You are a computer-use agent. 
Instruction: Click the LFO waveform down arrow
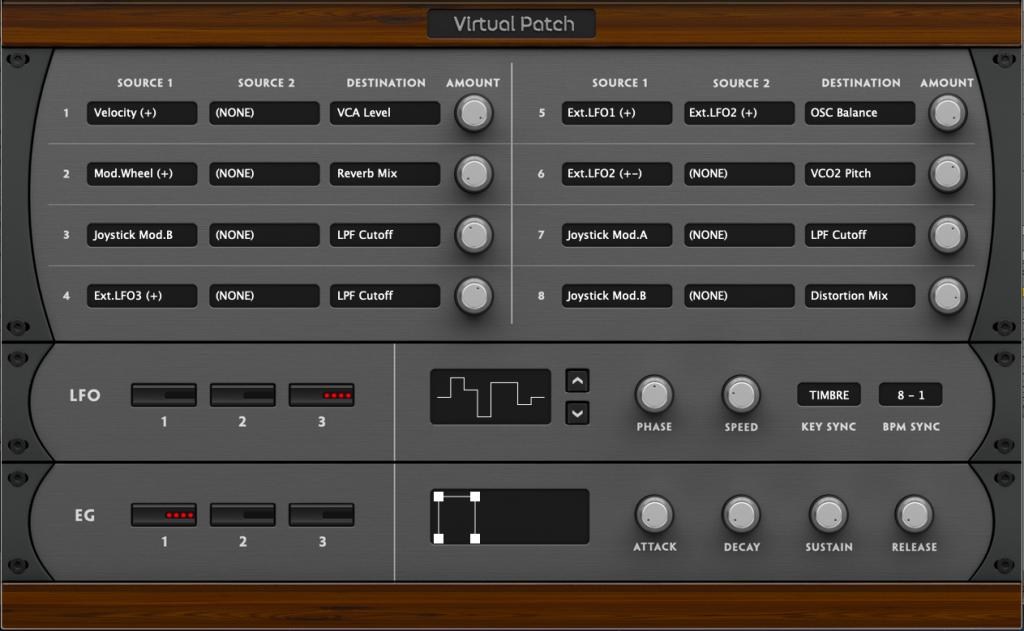(x=577, y=411)
